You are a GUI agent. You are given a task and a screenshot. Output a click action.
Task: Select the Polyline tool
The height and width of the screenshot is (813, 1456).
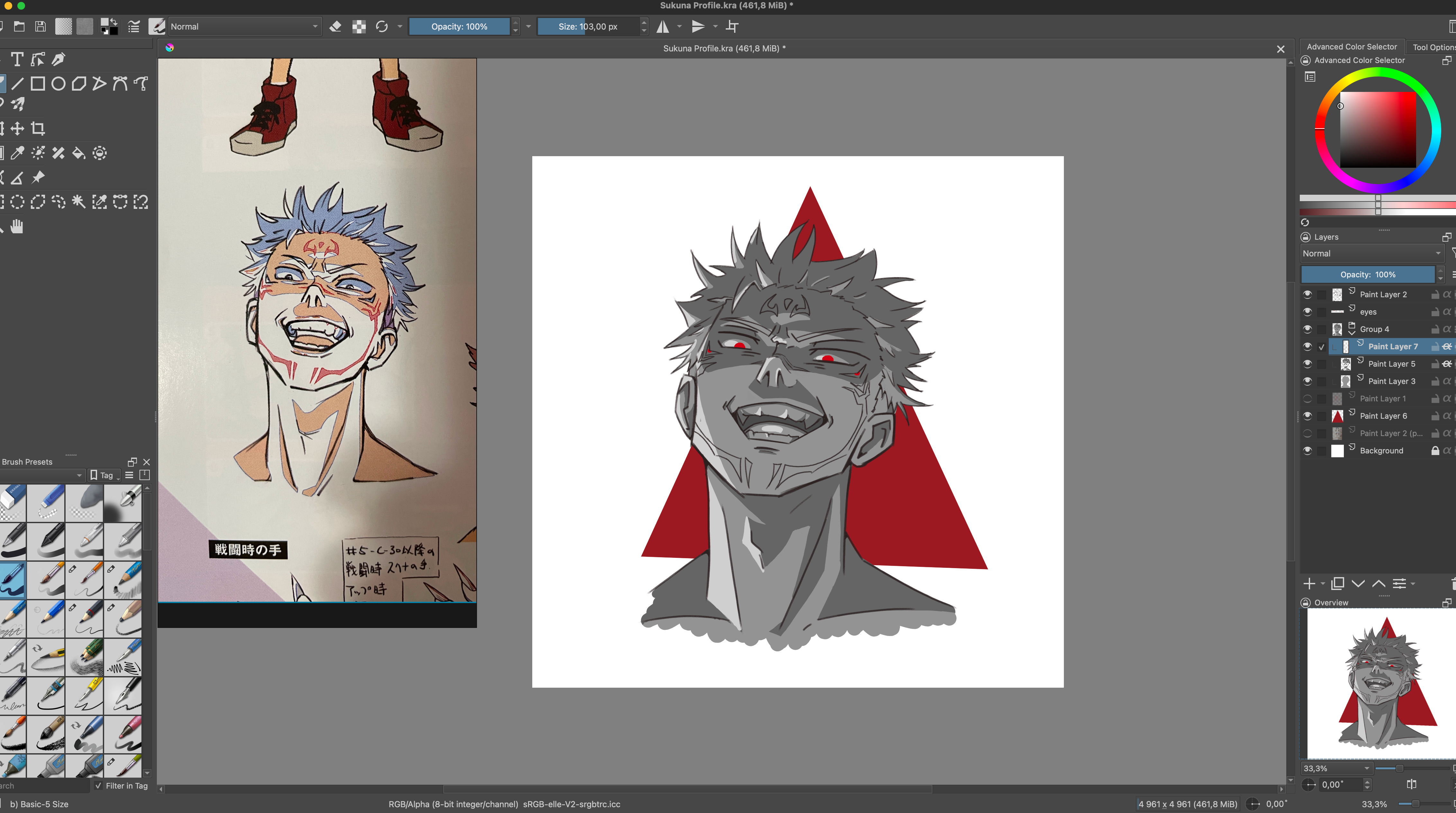[99, 84]
